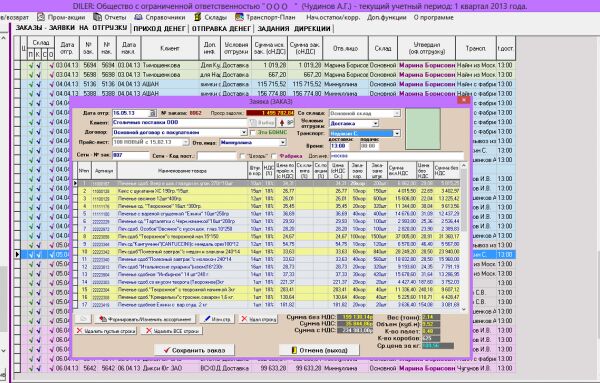The image size is (600, 383).
Task: Click the Сохранить заказ button
Action: [194, 350]
